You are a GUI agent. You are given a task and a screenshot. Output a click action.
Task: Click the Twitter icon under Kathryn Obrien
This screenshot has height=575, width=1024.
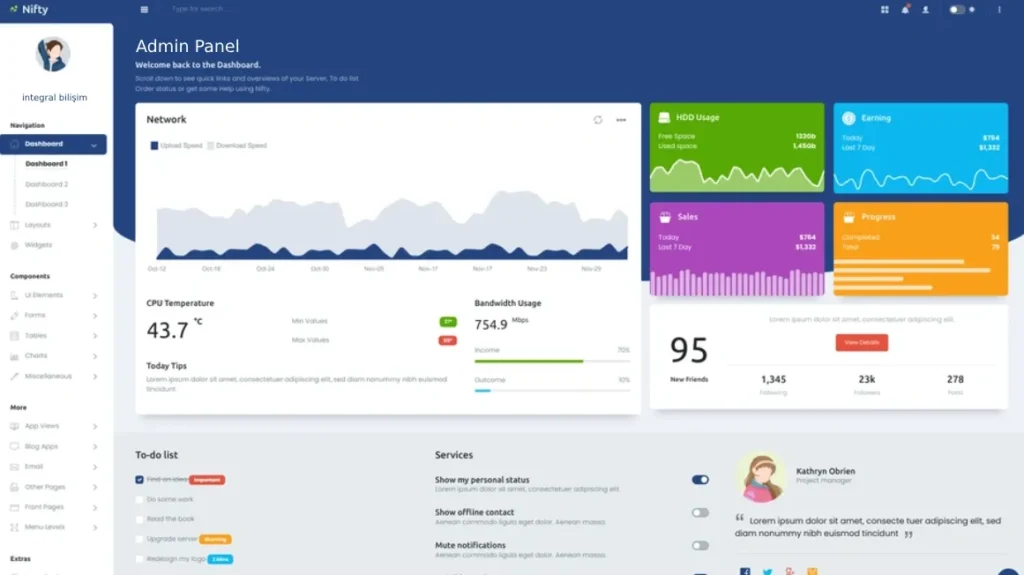pyautogui.click(x=767, y=571)
